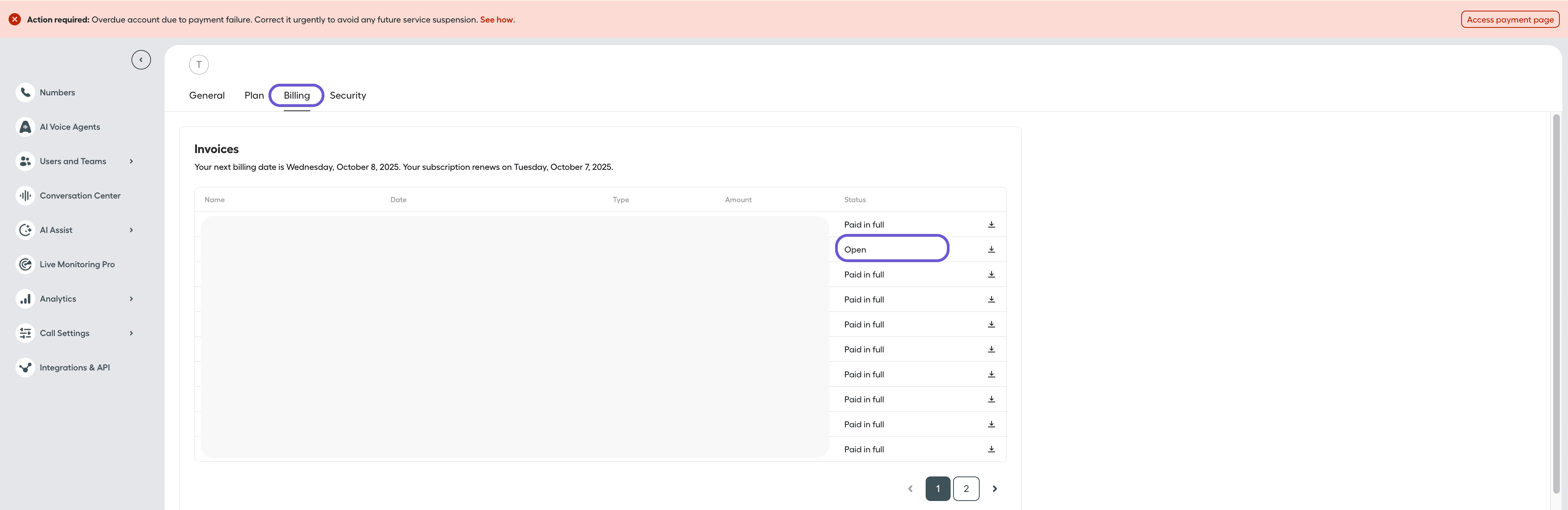Click the workspace avatar labeled T
This screenshot has width=1568, height=510.
(199, 65)
